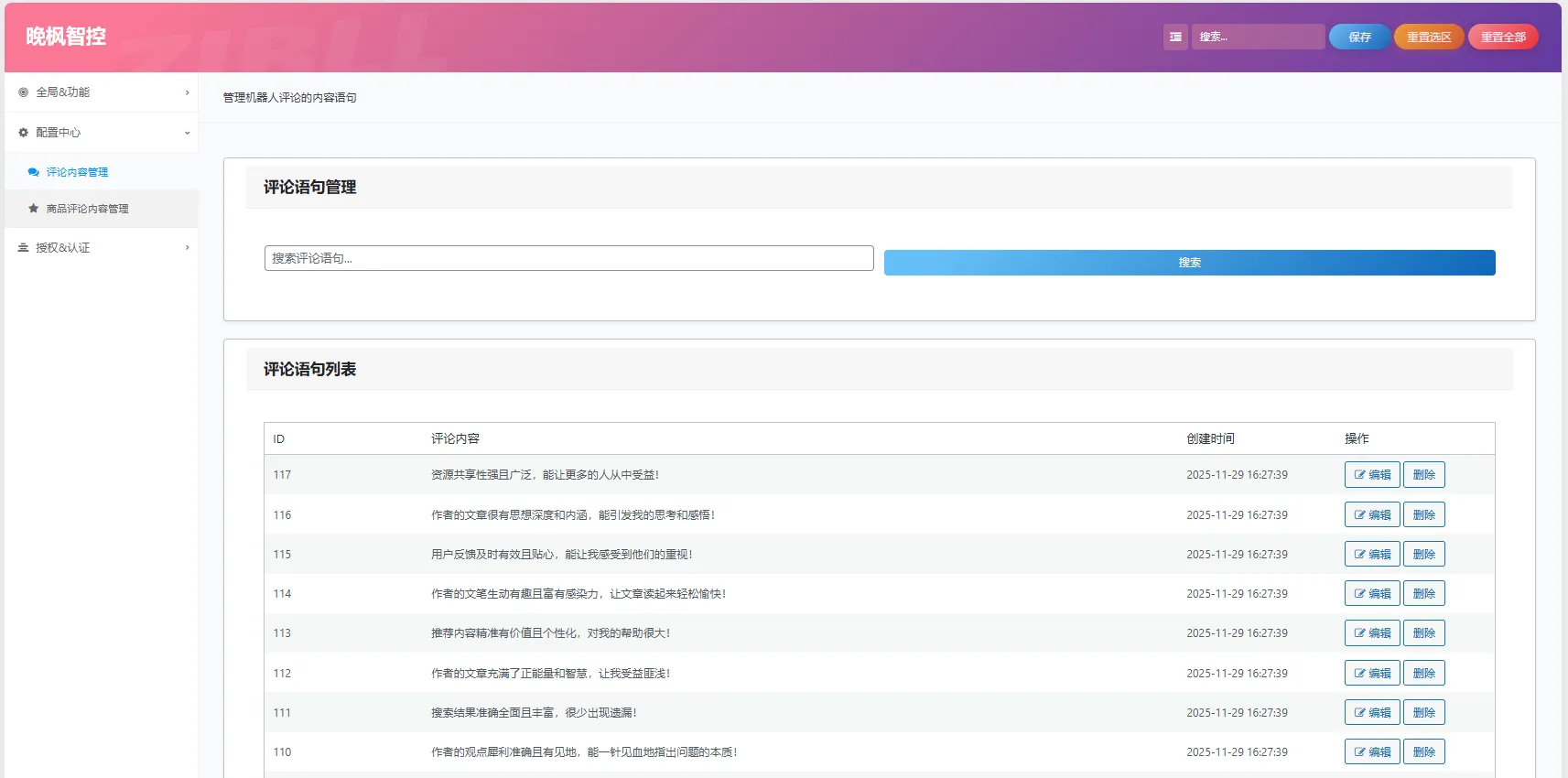Select comment text 搜索结果准确全面且丰富

[492, 713]
